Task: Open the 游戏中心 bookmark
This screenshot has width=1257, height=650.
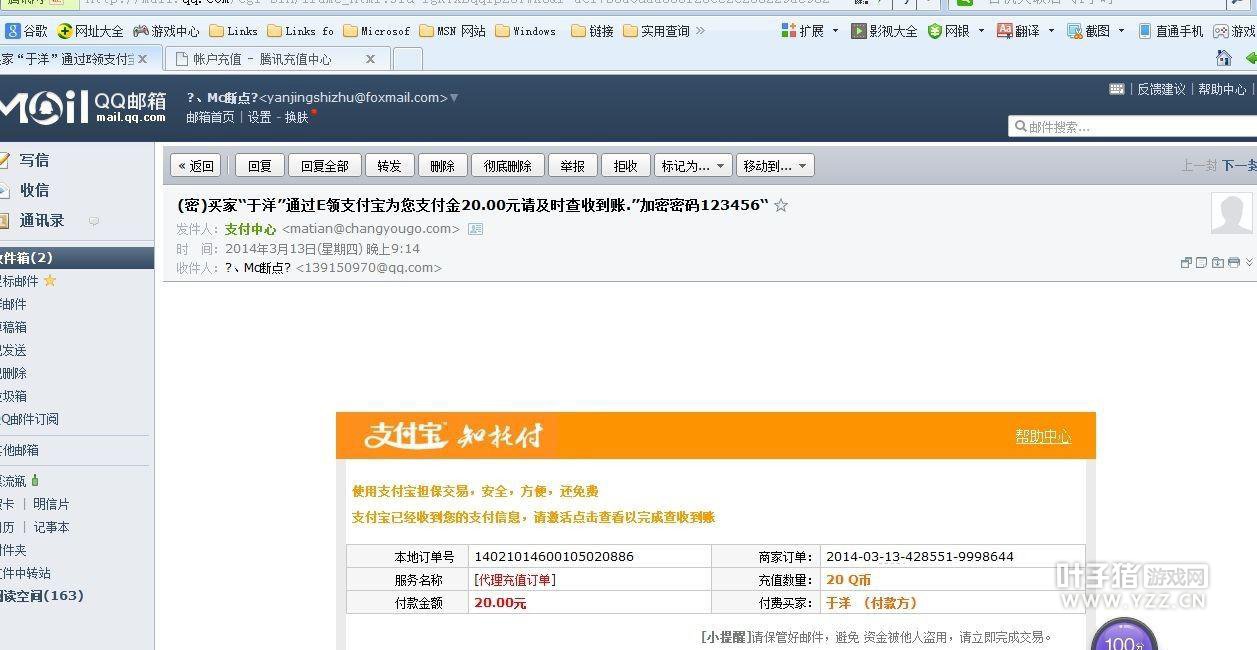Action: click(166, 31)
